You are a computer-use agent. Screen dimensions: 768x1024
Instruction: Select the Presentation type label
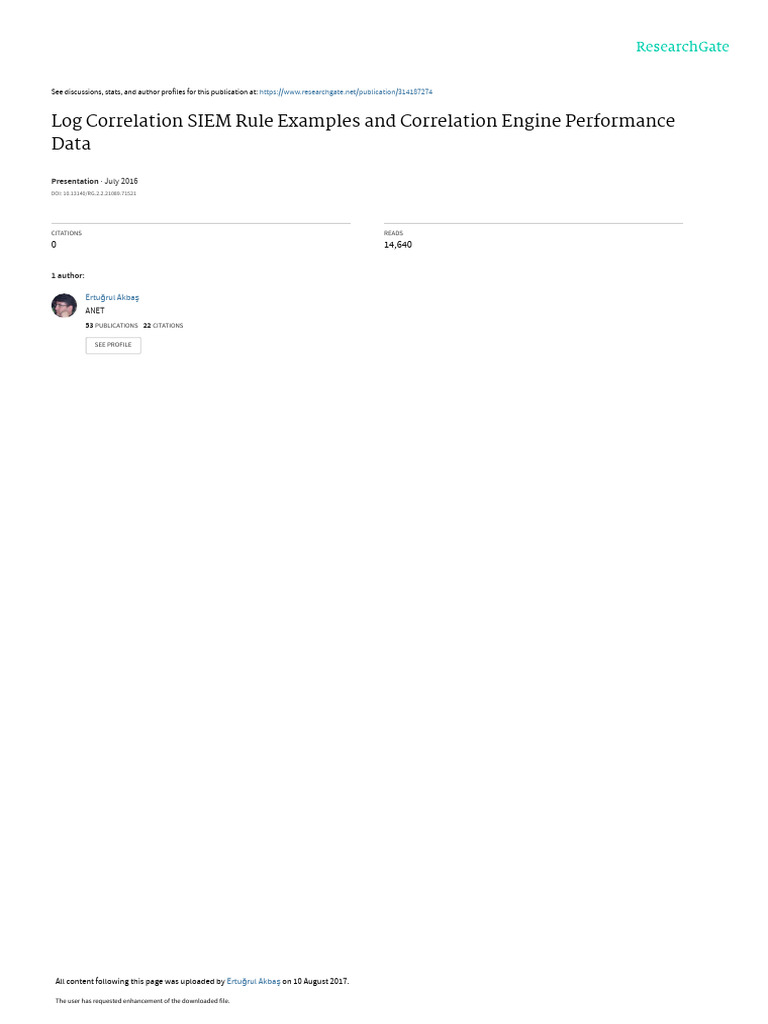pyautogui.click(x=75, y=182)
